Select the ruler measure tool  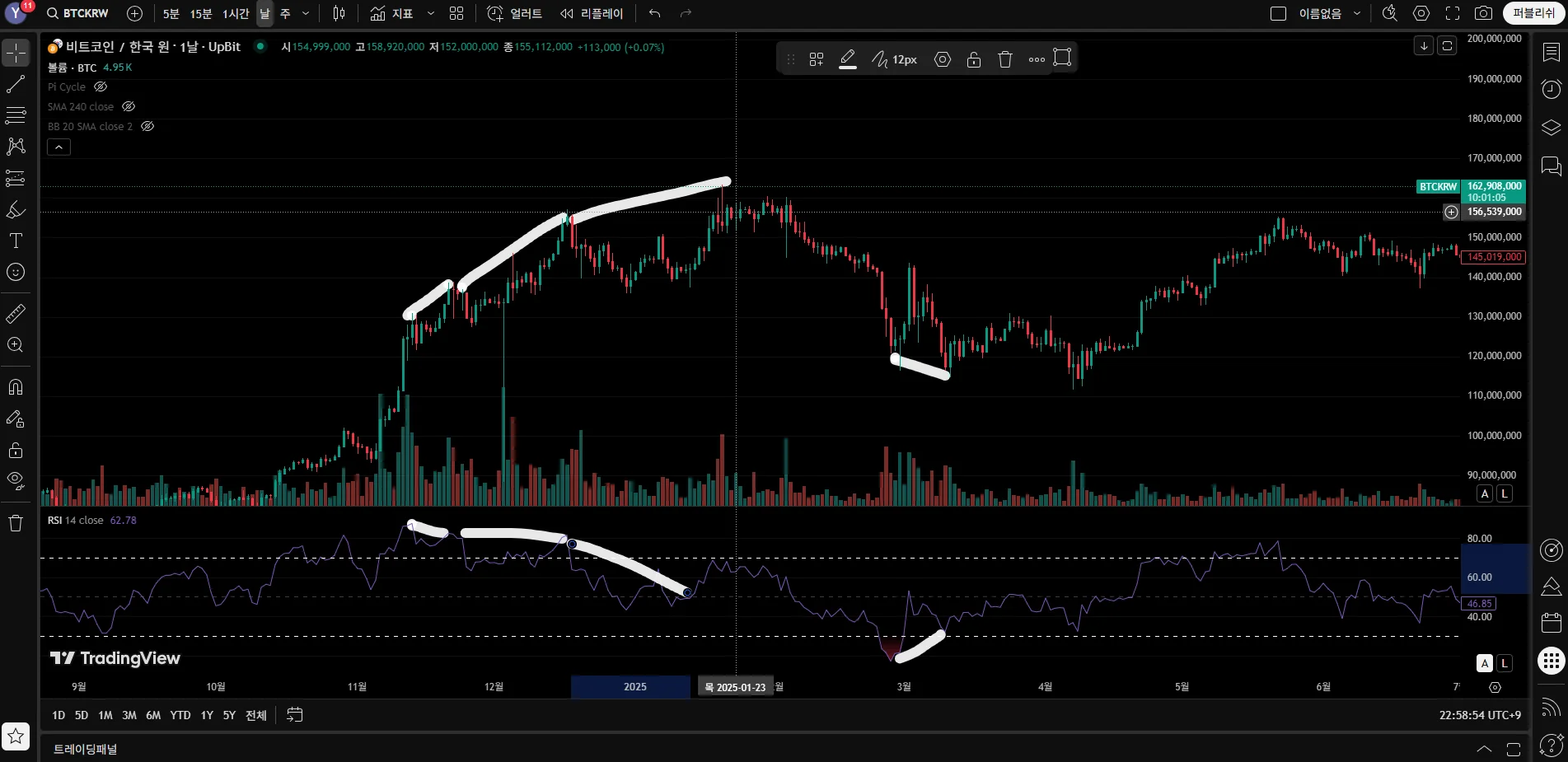coord(16,314)
